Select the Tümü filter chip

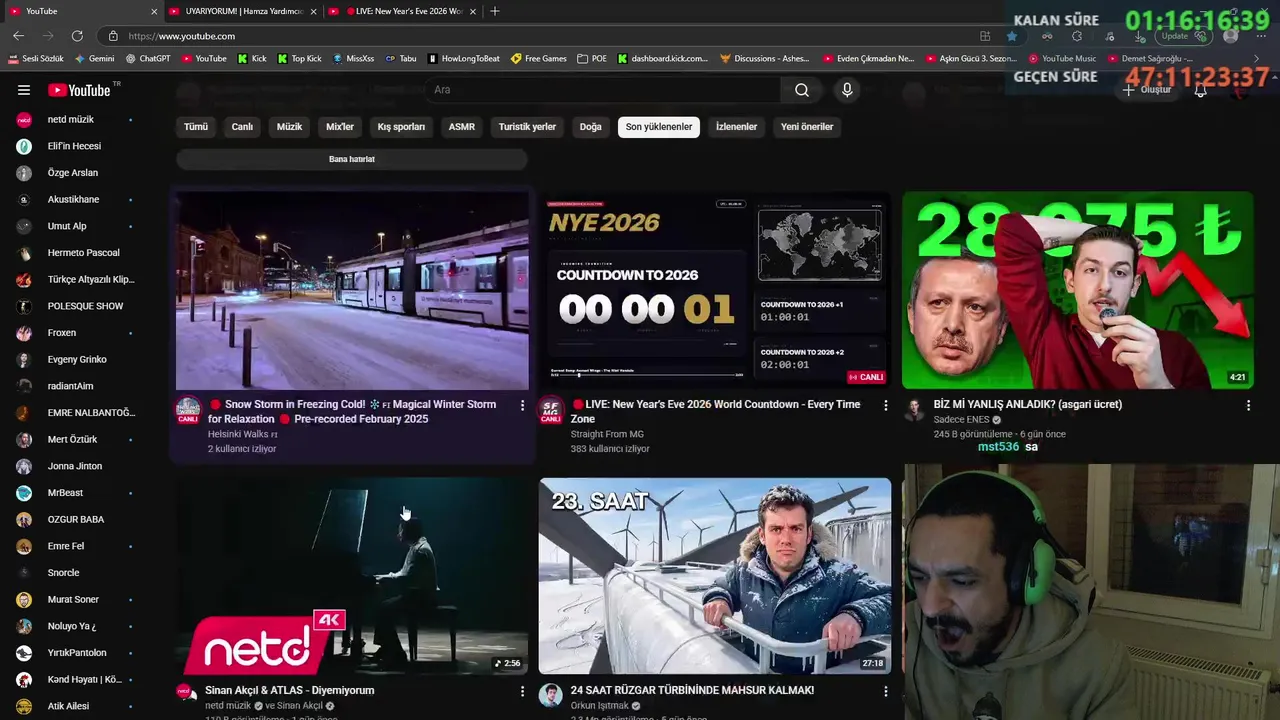tap(196, 127)
